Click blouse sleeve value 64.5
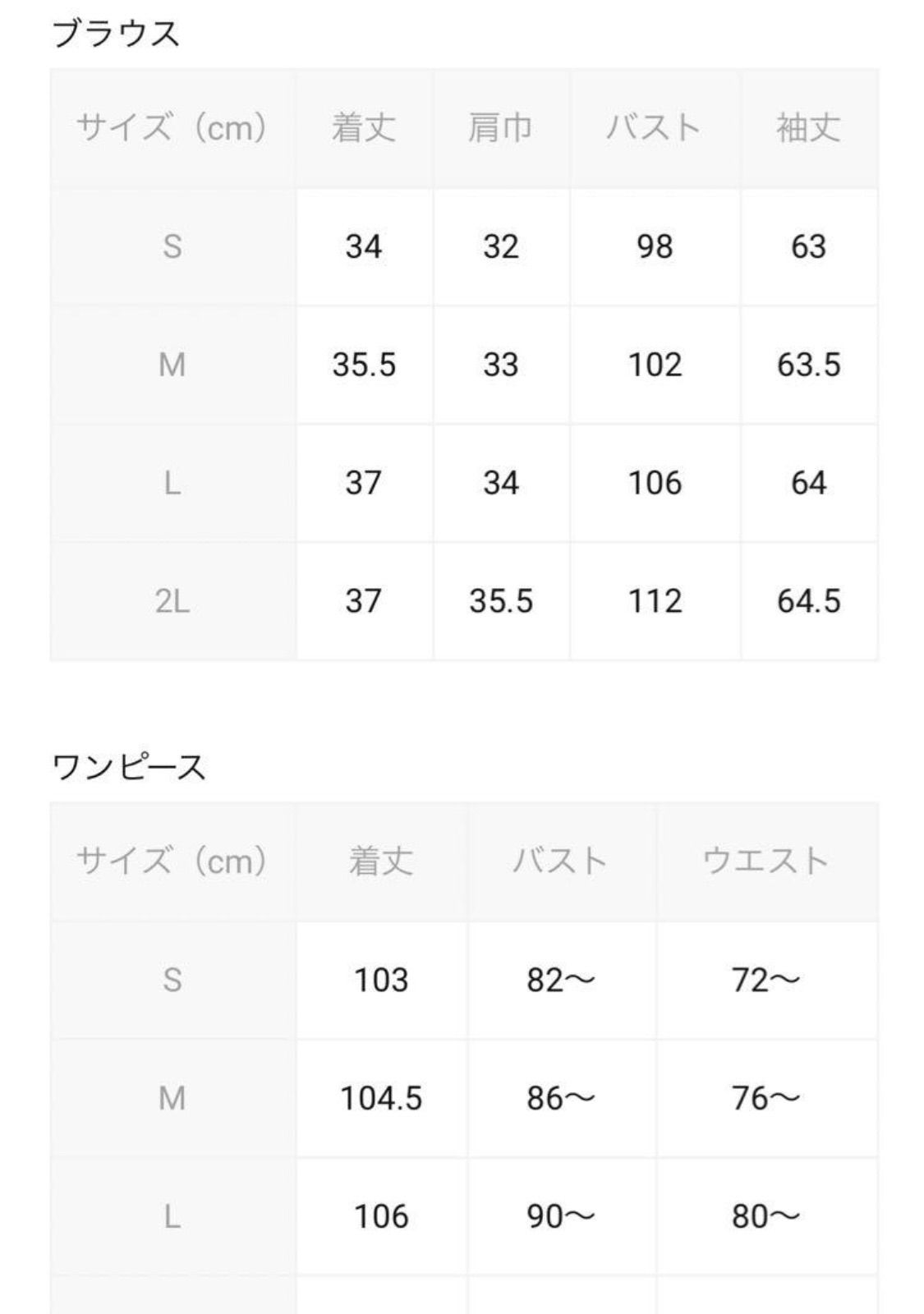The image size is (924, 1314). (808, 601)
